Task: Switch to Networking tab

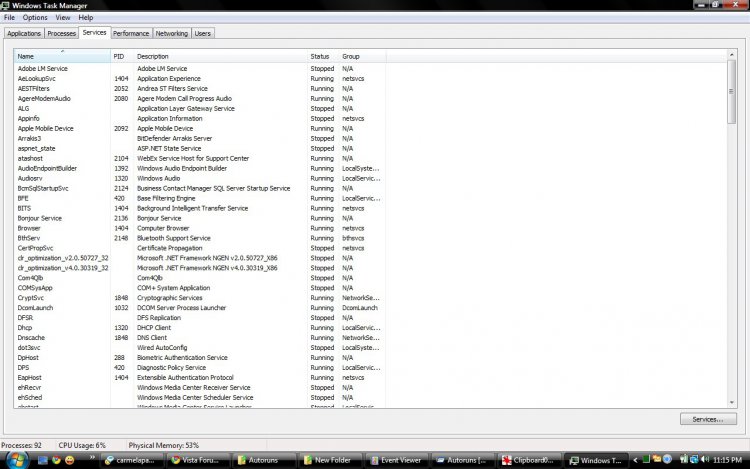Action: (172, 33)
